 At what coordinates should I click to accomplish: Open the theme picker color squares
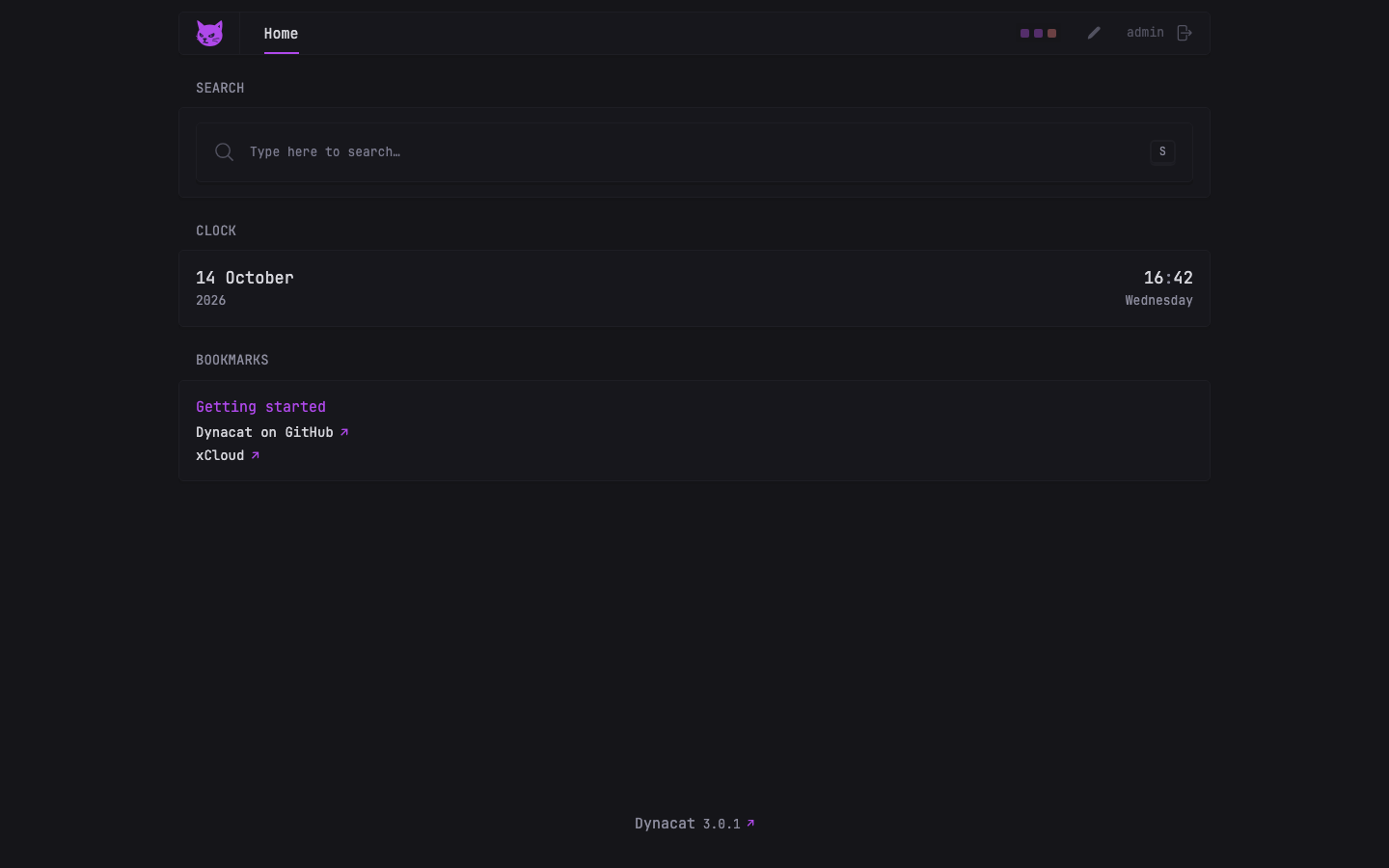point(1038,33)
